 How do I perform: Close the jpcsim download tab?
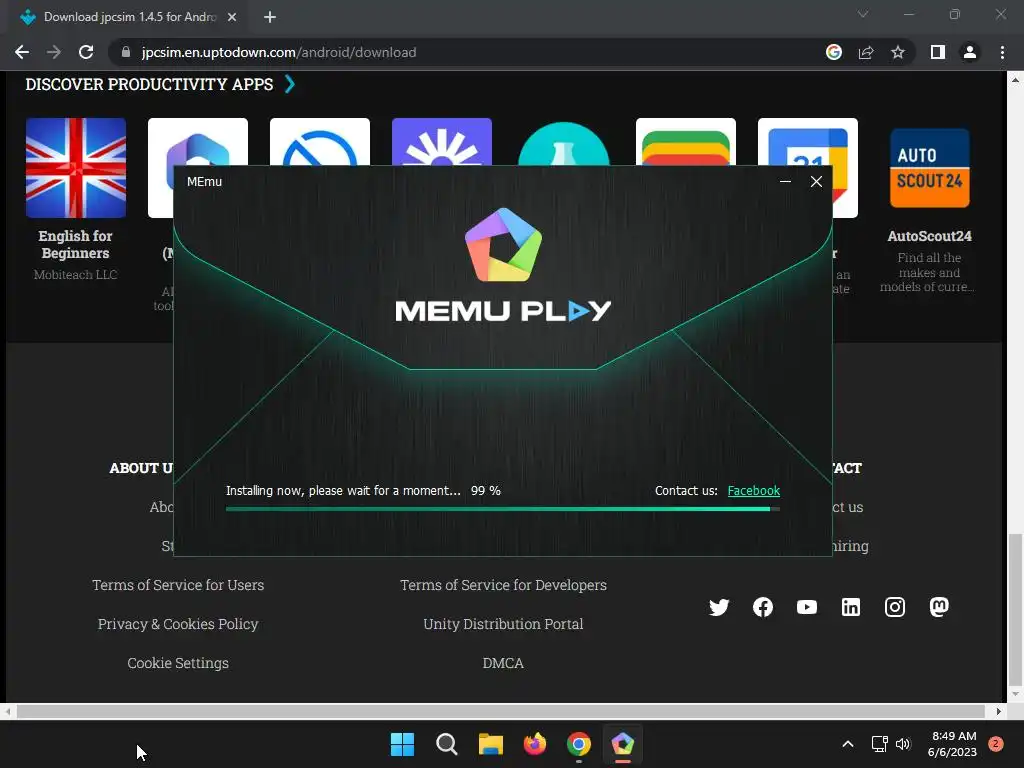click(x=232, y=17)
